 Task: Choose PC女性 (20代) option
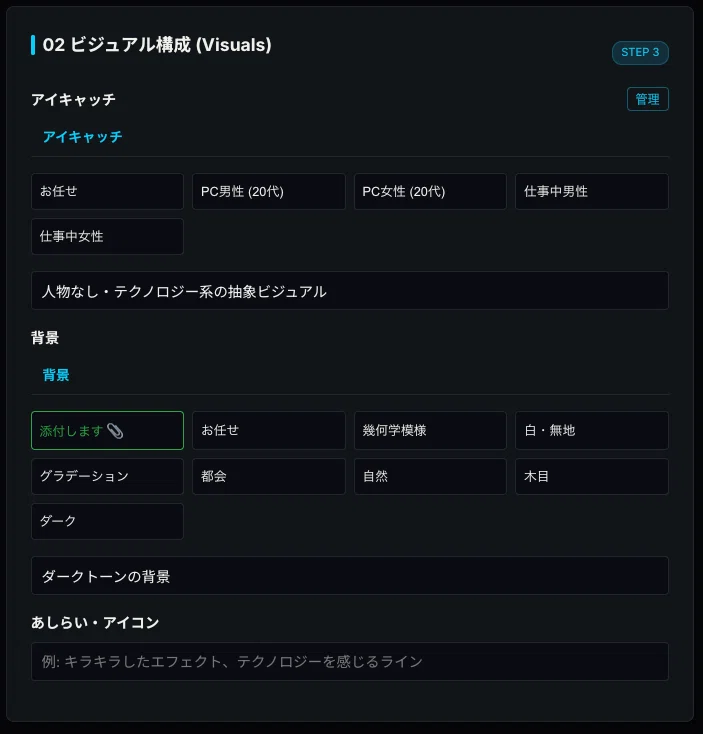click(430, 191)
